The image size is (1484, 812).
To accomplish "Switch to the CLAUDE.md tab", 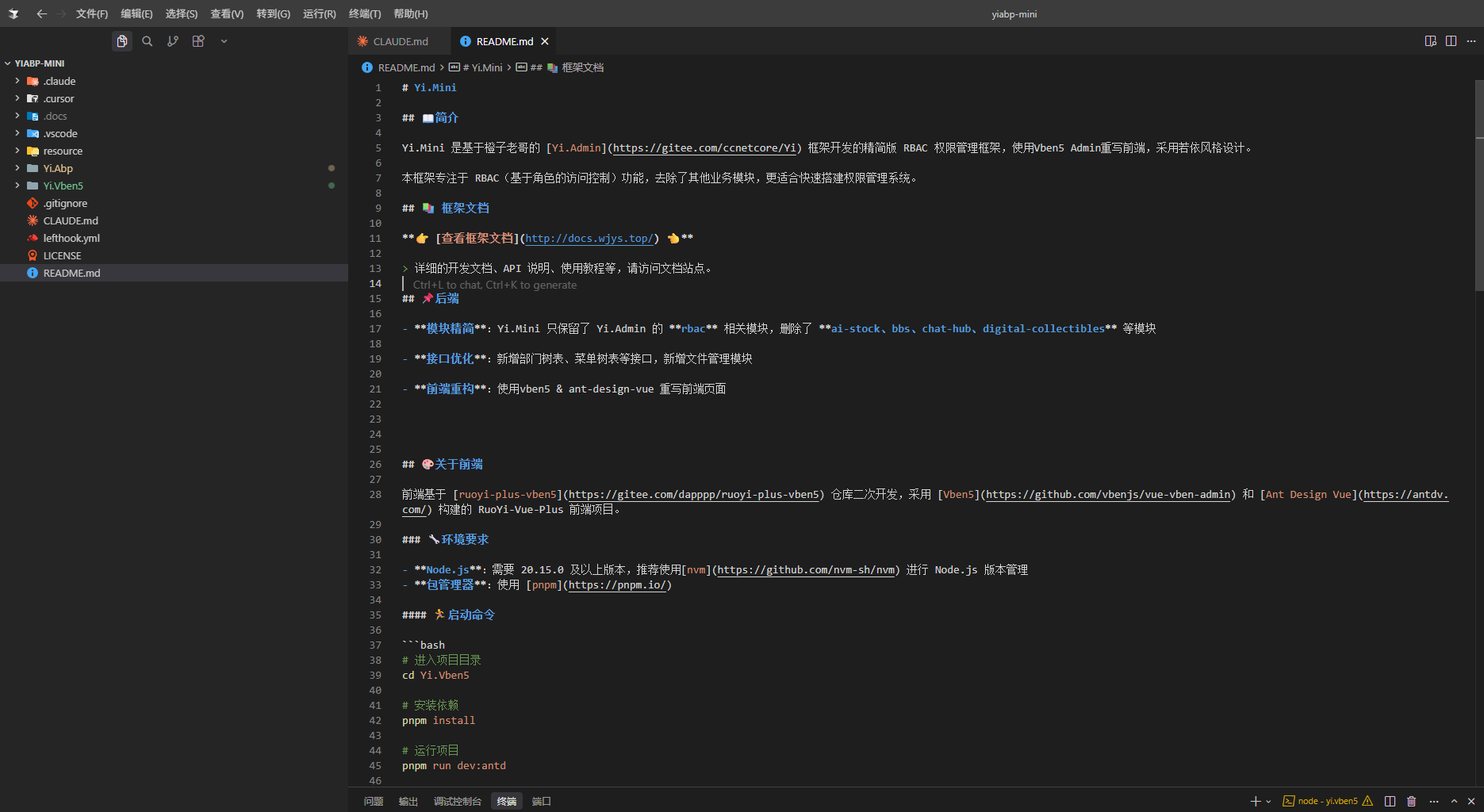I will [x=400, y=41].
